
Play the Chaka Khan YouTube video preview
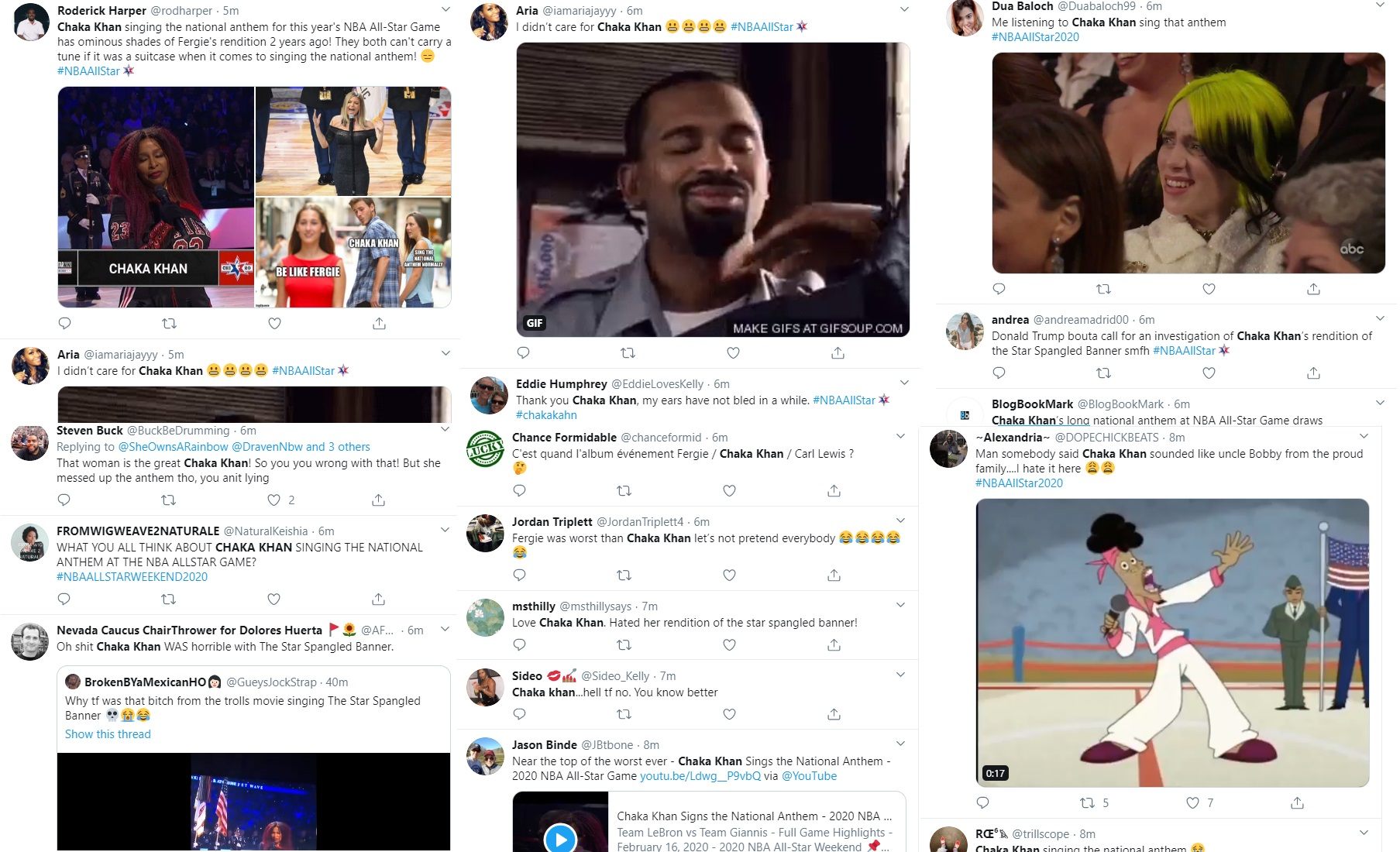coord(560,838)
